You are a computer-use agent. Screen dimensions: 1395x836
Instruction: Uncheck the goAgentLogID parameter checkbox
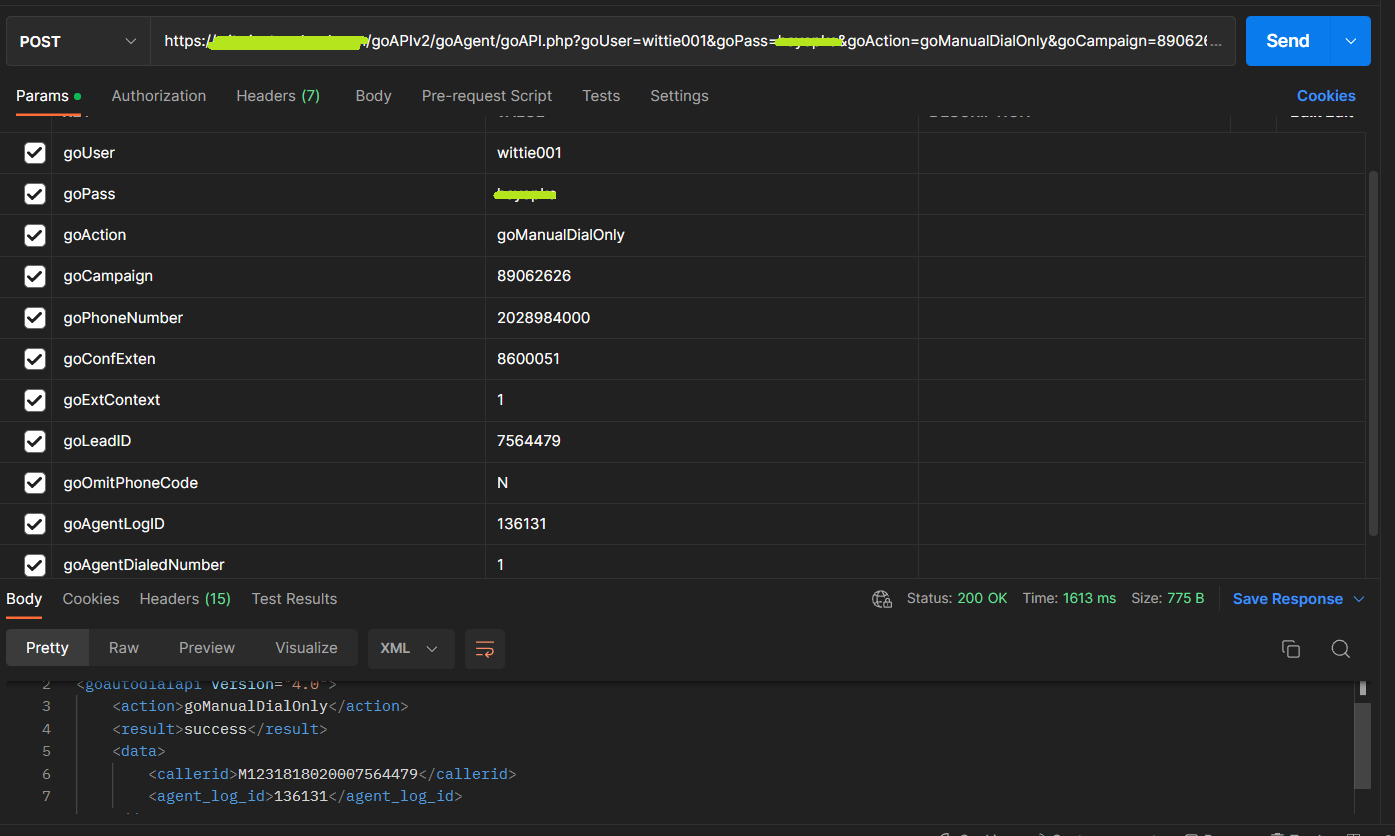tap(35, 524)
